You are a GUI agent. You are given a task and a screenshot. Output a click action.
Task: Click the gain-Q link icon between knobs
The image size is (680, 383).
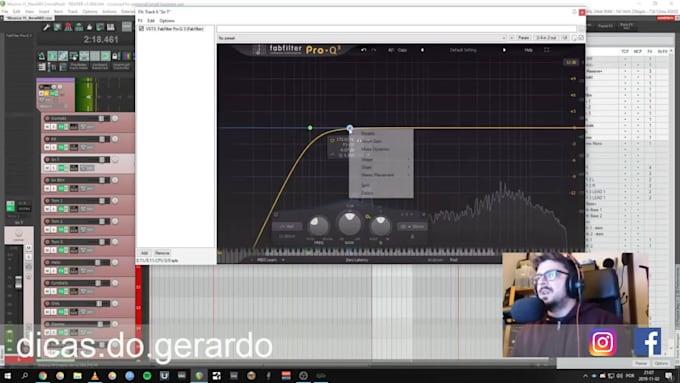368,216
